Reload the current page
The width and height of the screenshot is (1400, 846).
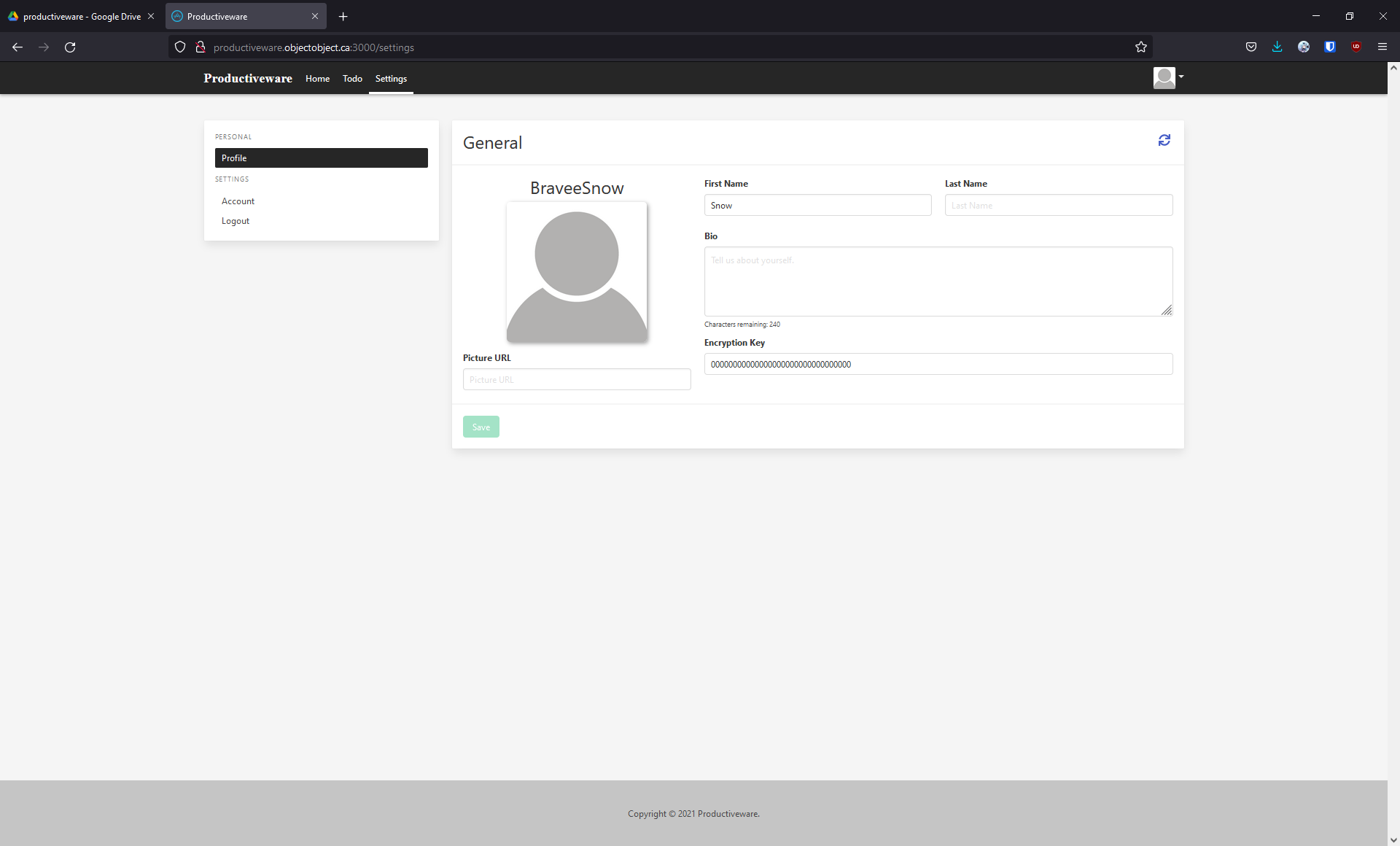coord(70,47)
